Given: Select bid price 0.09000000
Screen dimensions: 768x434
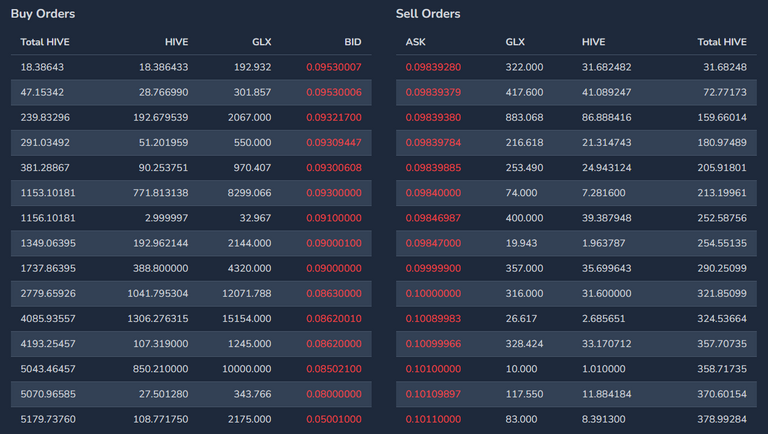Looking at the screenshot, I should click(334, 268).
